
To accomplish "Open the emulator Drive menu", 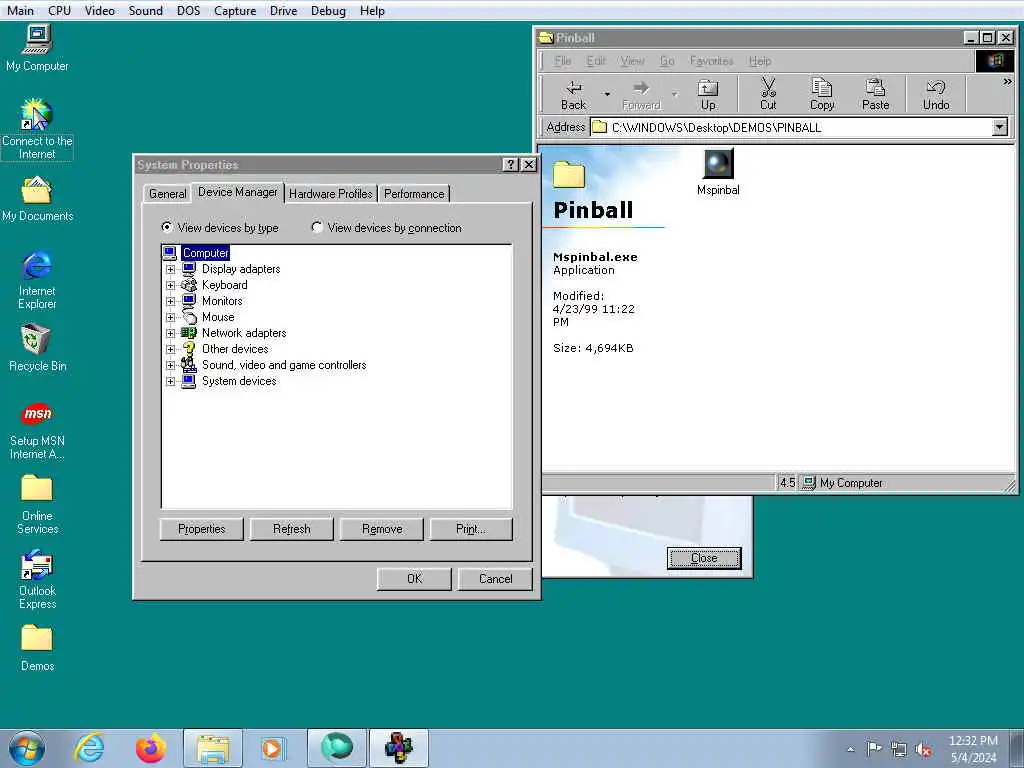I will [x=283, y=10].
